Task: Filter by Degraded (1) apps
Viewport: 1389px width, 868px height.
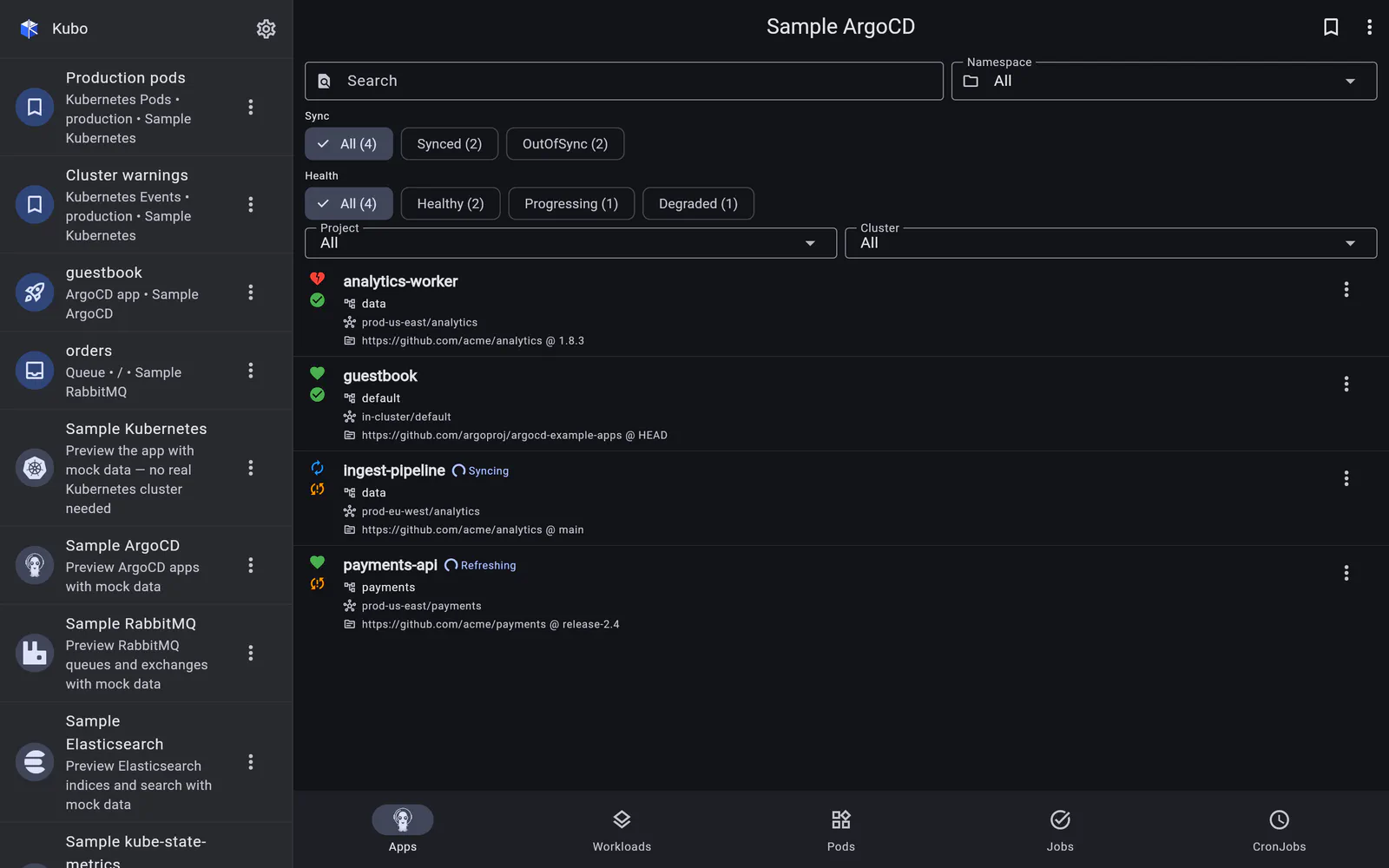Action: coord(698,204)
